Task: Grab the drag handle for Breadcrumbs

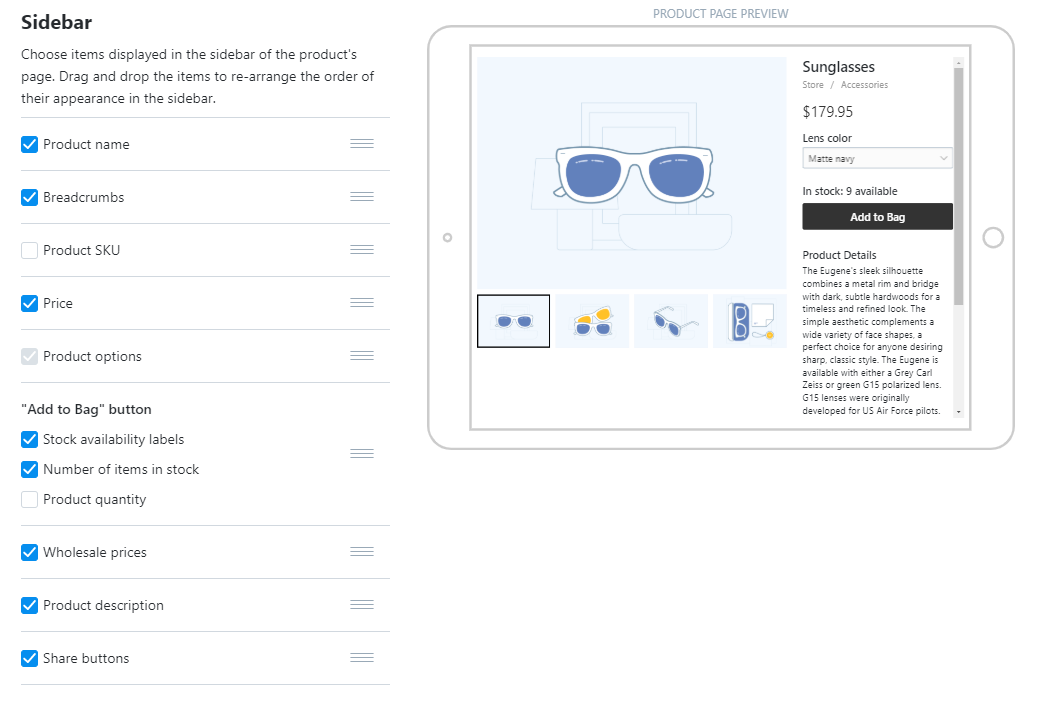Action: [362, 196]
